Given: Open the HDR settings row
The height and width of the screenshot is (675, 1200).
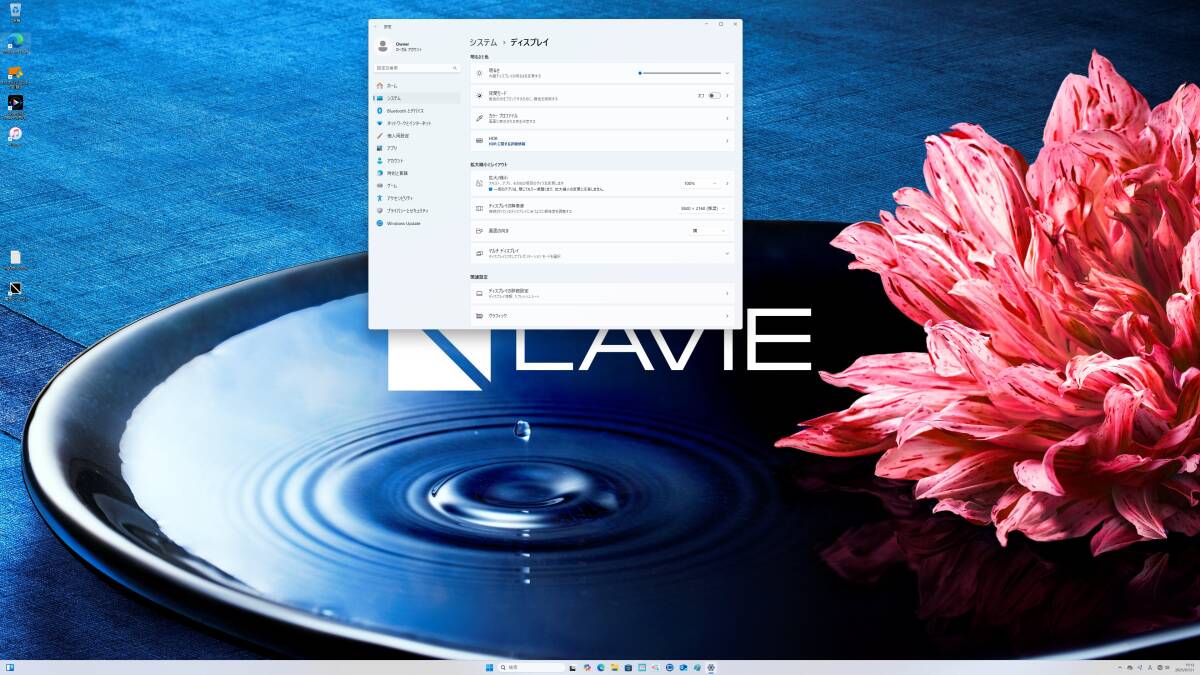Looking at the screenshot, I should (602, 141).
